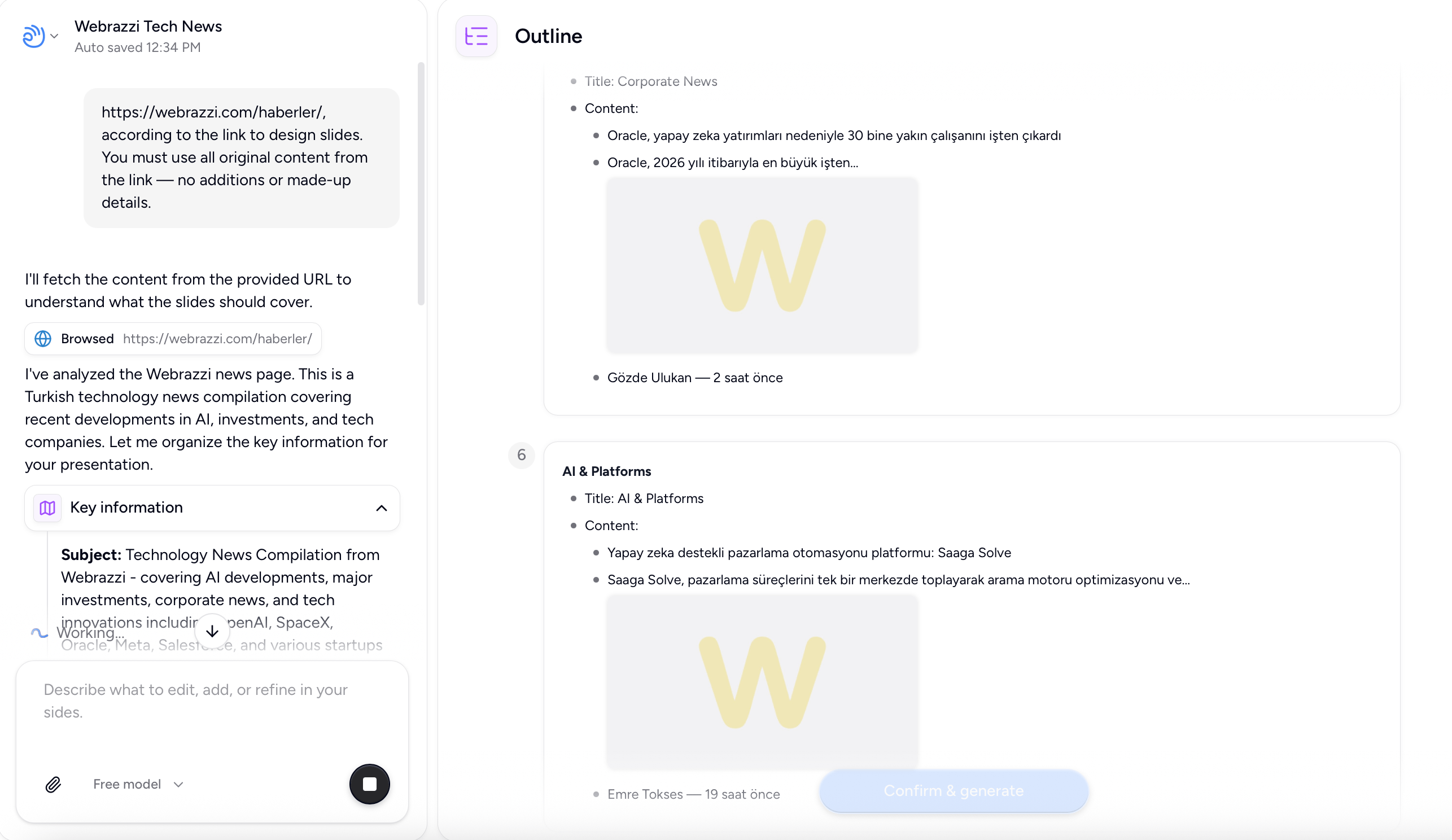Click the paperclip attachment icon
The image size is (1452, 840).
tap(53, 785)
